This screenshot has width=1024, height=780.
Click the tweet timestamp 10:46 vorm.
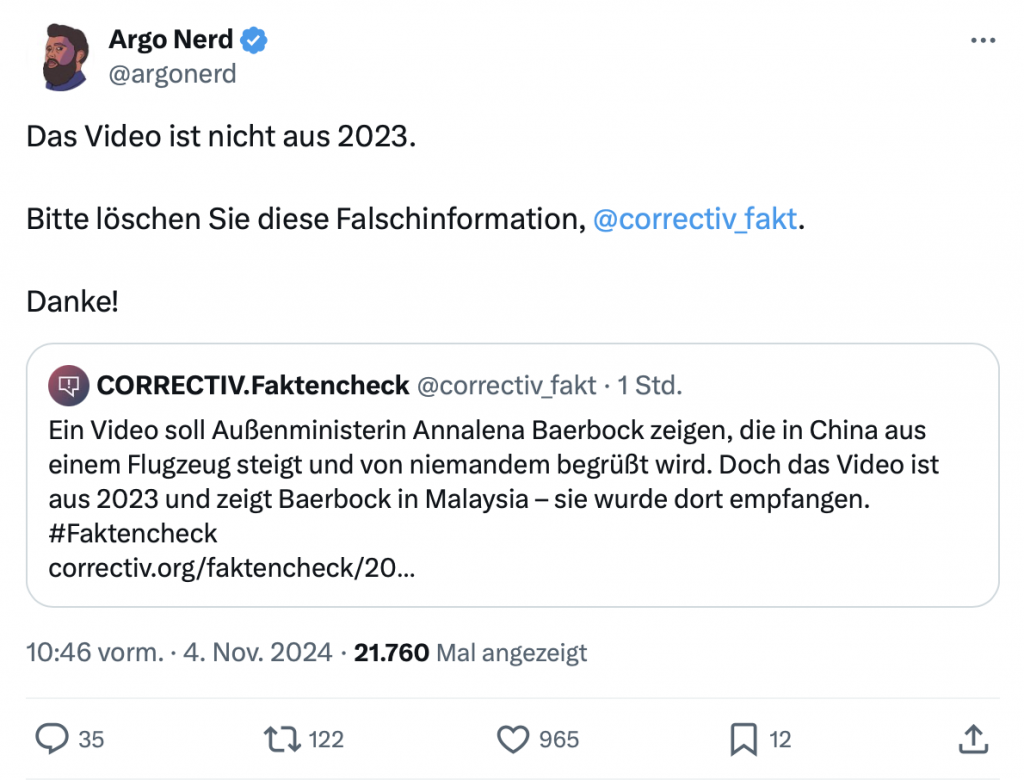[x=95, y=653]
